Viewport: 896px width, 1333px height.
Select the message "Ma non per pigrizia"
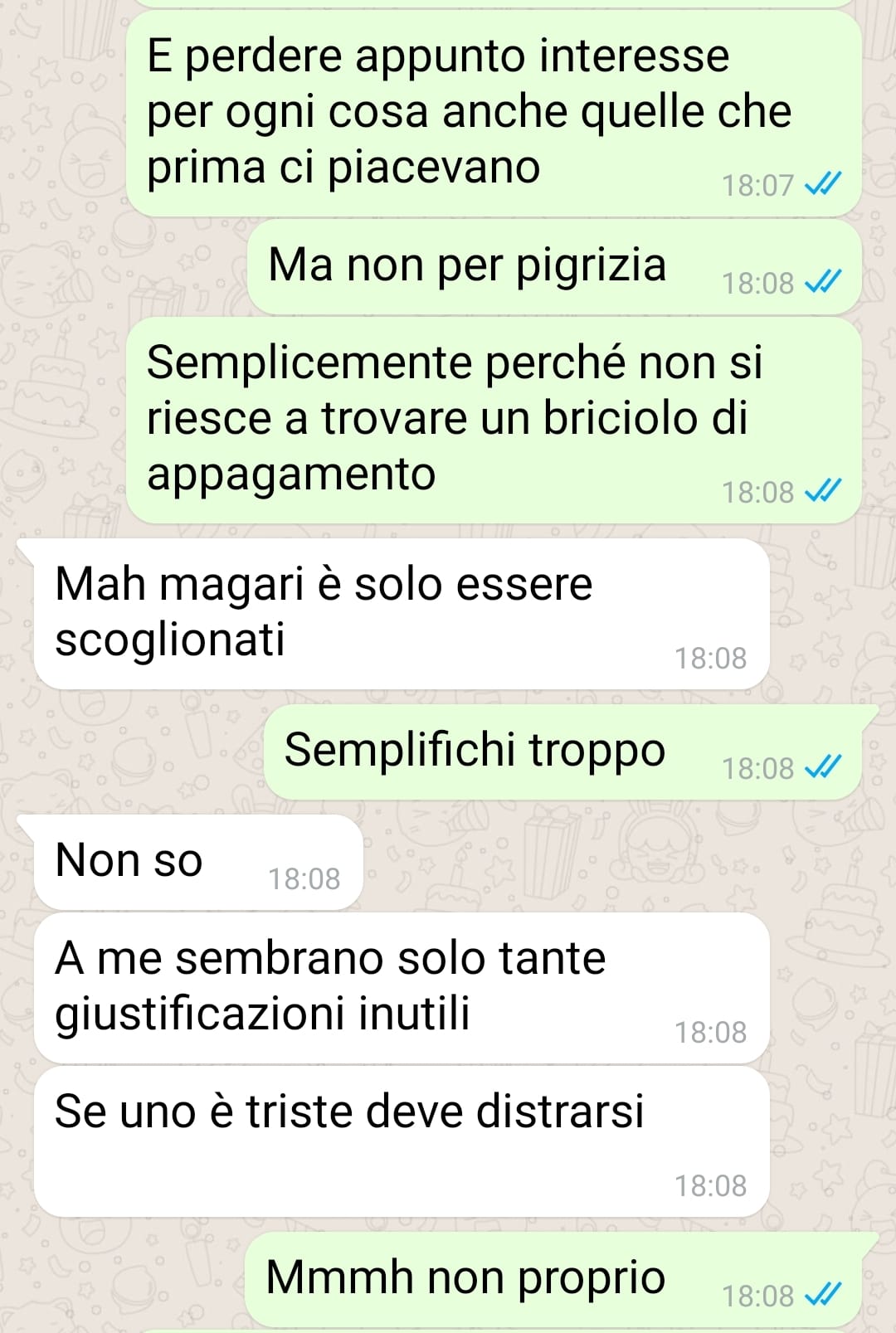coord(554,267)
